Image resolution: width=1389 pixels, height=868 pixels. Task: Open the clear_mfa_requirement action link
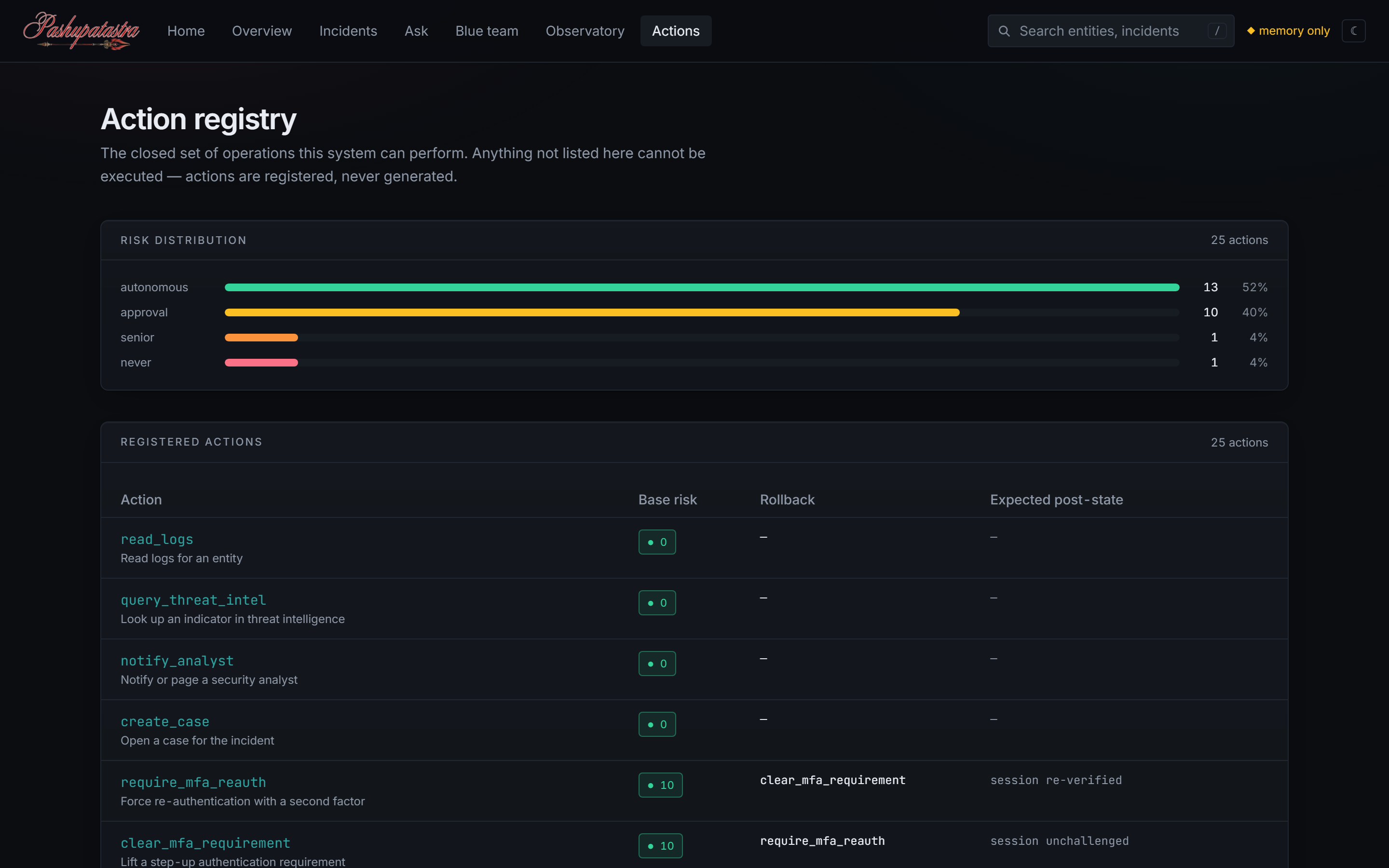[x=205, y=843]
